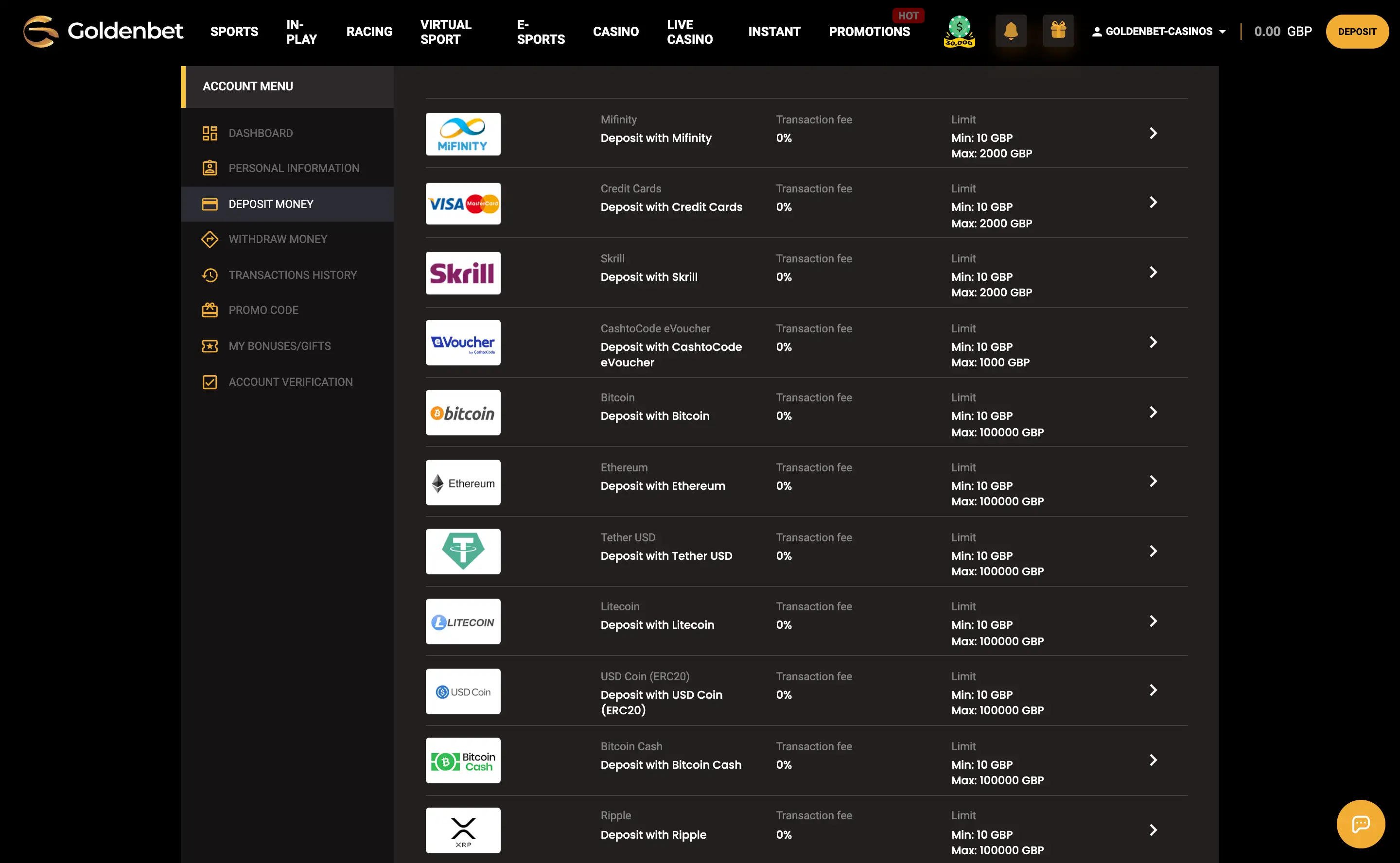Viewport: 1400px width, 863px height.
Task: Click 'Deposit with Tether USD' text
Action: tap(666, 556)
